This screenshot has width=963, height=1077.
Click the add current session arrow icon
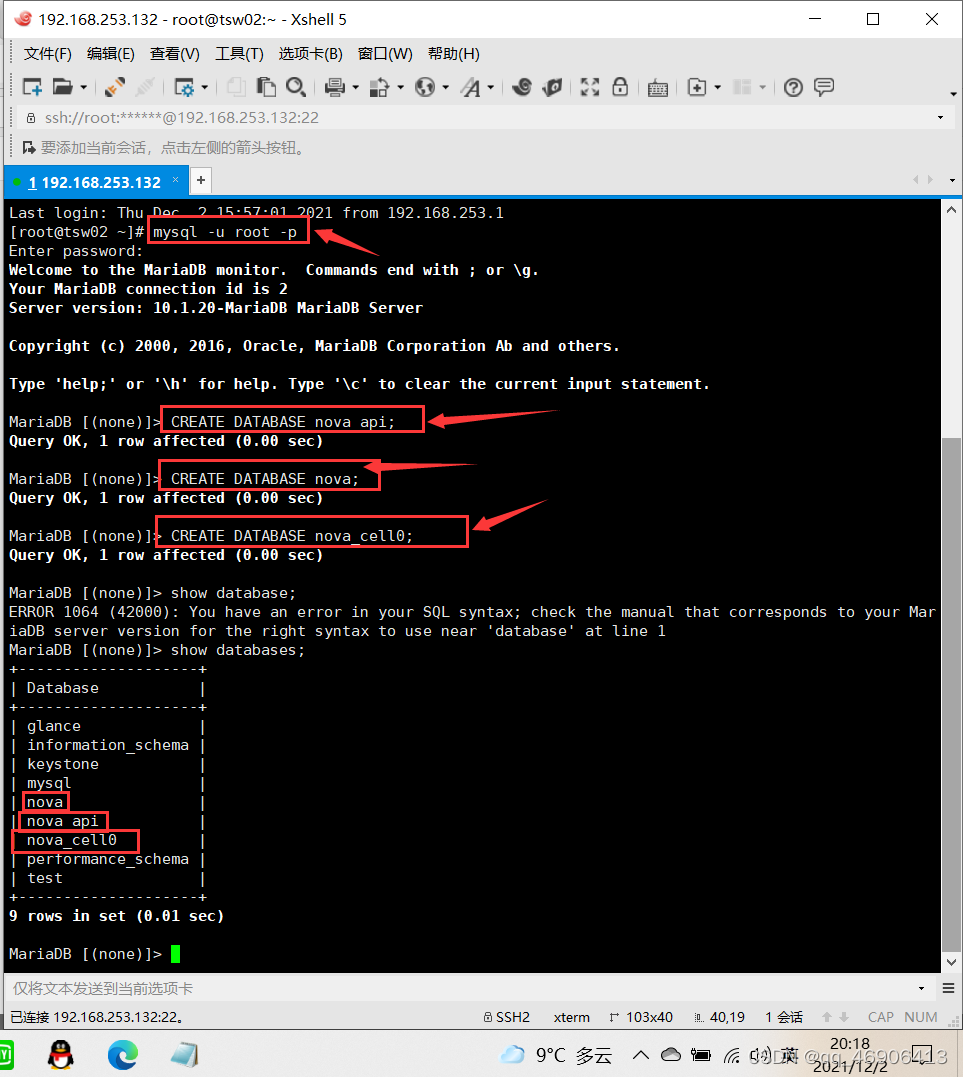29,148
